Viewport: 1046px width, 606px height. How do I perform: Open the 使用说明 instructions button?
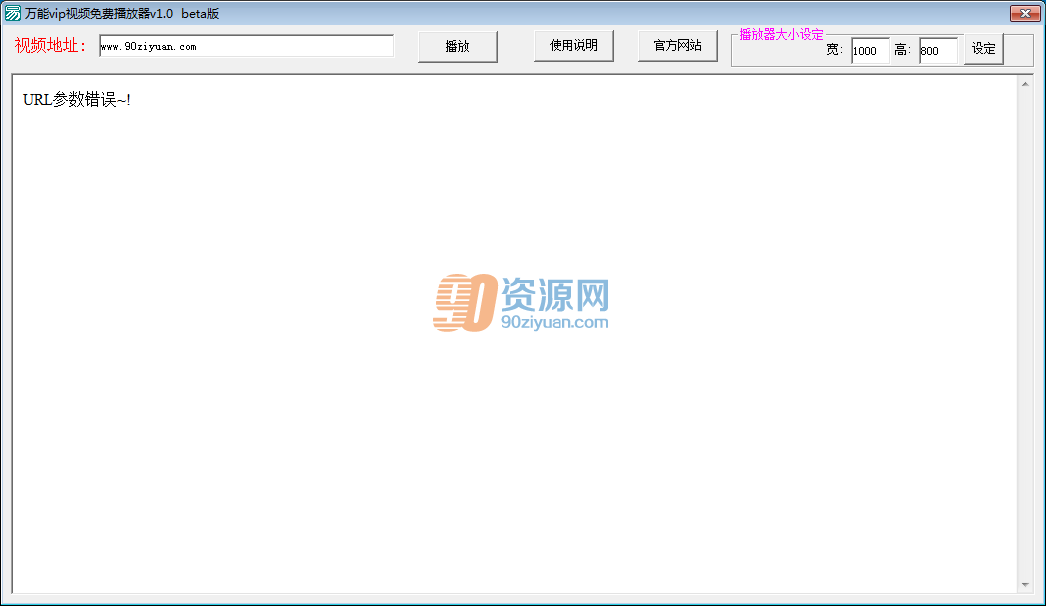[574, 46]
